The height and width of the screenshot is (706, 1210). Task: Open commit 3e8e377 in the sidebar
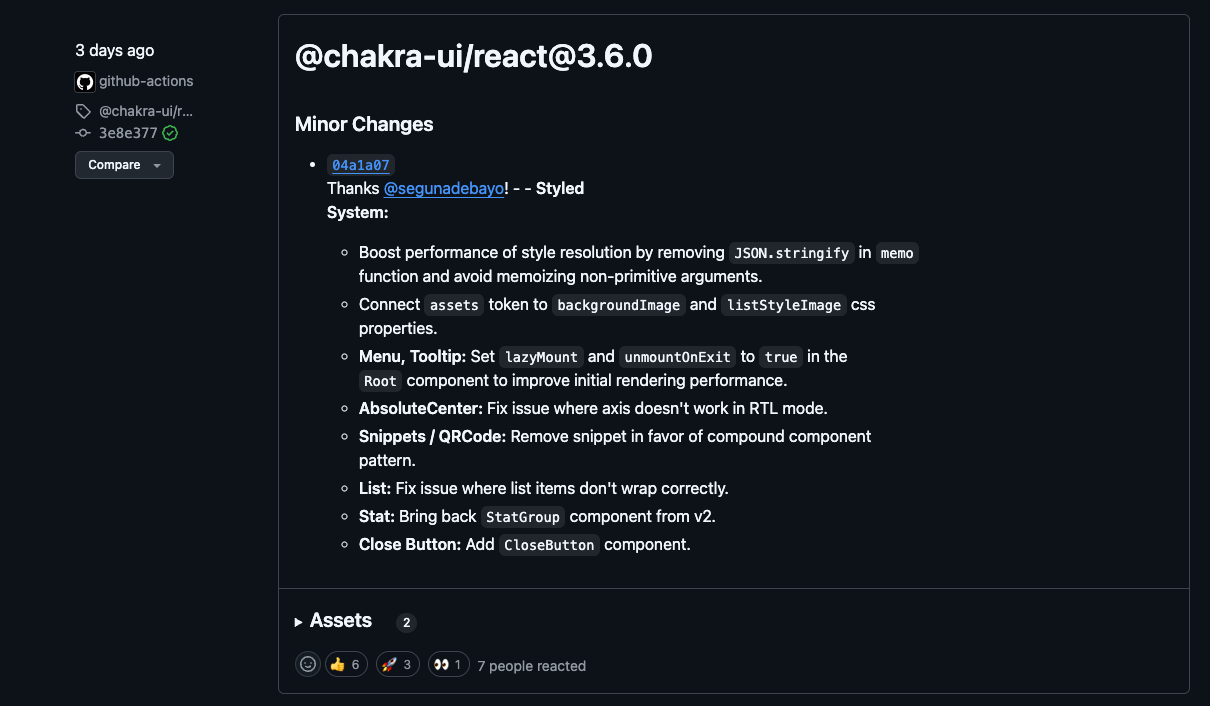tap(128, 133)
